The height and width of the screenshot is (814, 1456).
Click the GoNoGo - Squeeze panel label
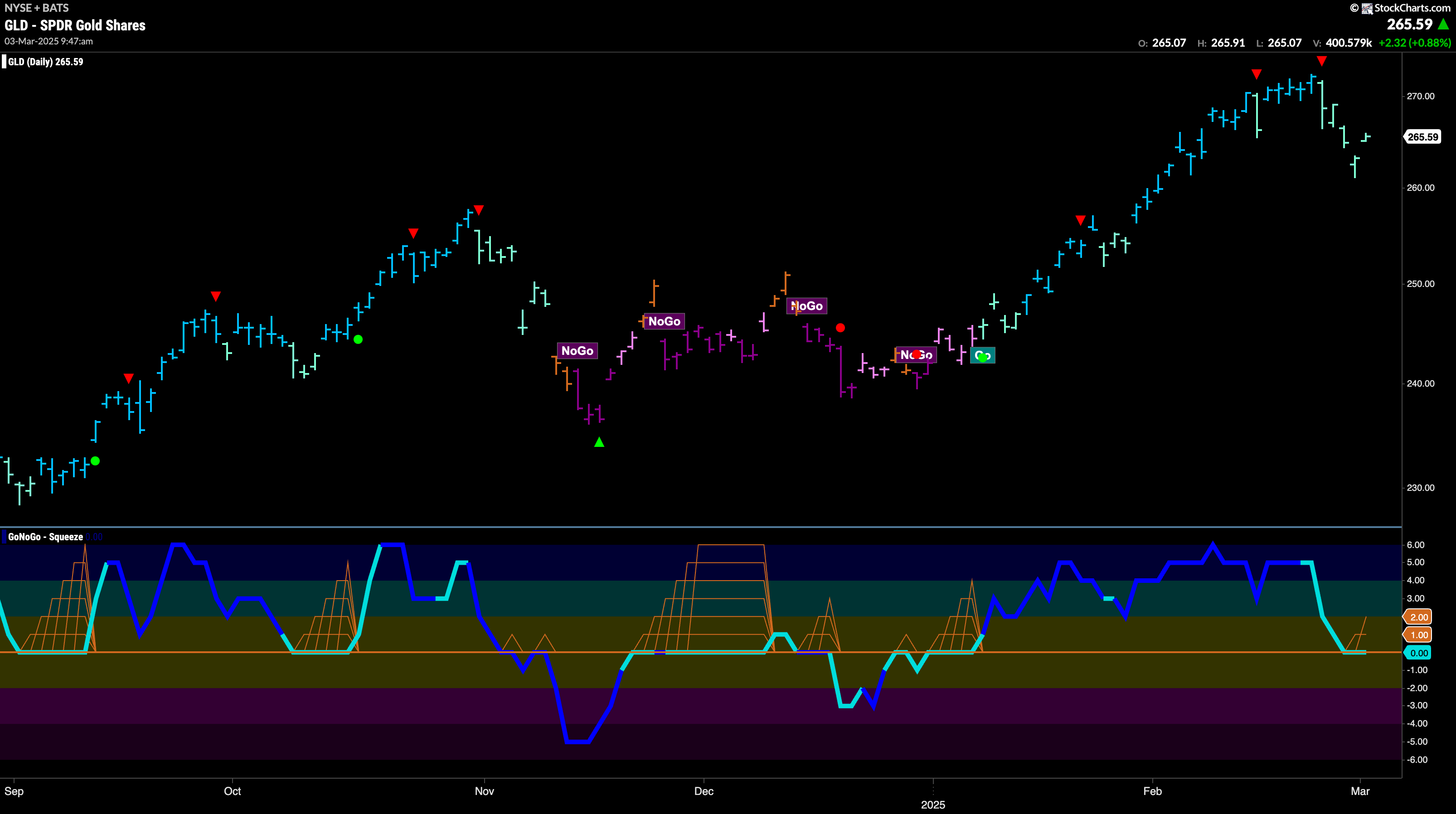(45, 537)
